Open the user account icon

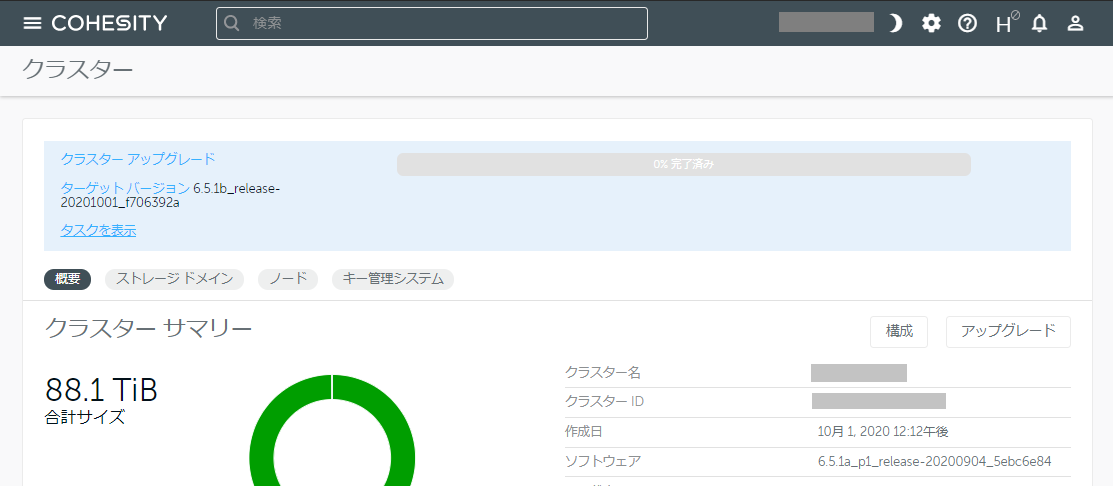pyautogui.click(x=1075, y=23)
